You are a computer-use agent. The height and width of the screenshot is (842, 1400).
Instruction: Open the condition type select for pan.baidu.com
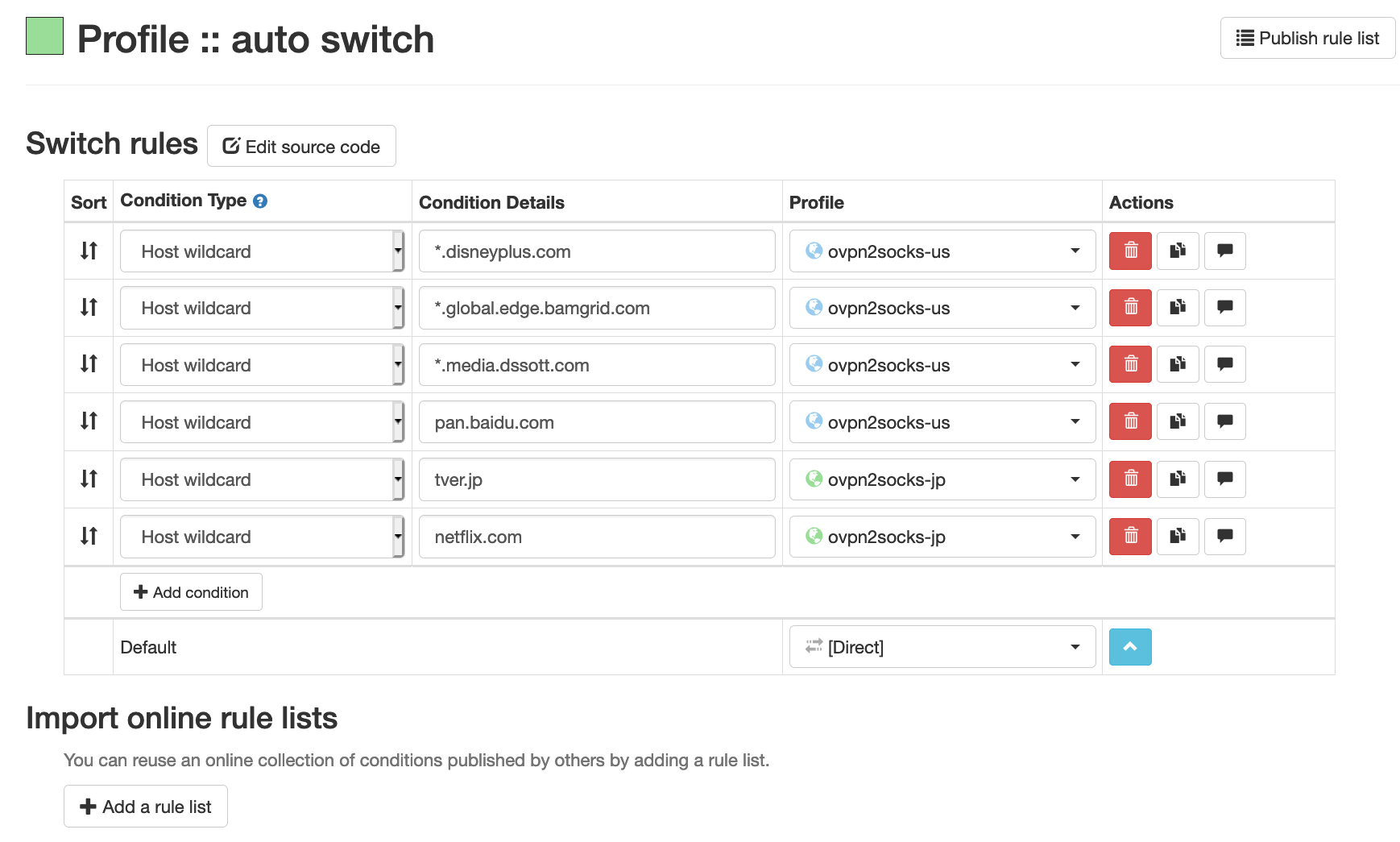pos(262,422)
